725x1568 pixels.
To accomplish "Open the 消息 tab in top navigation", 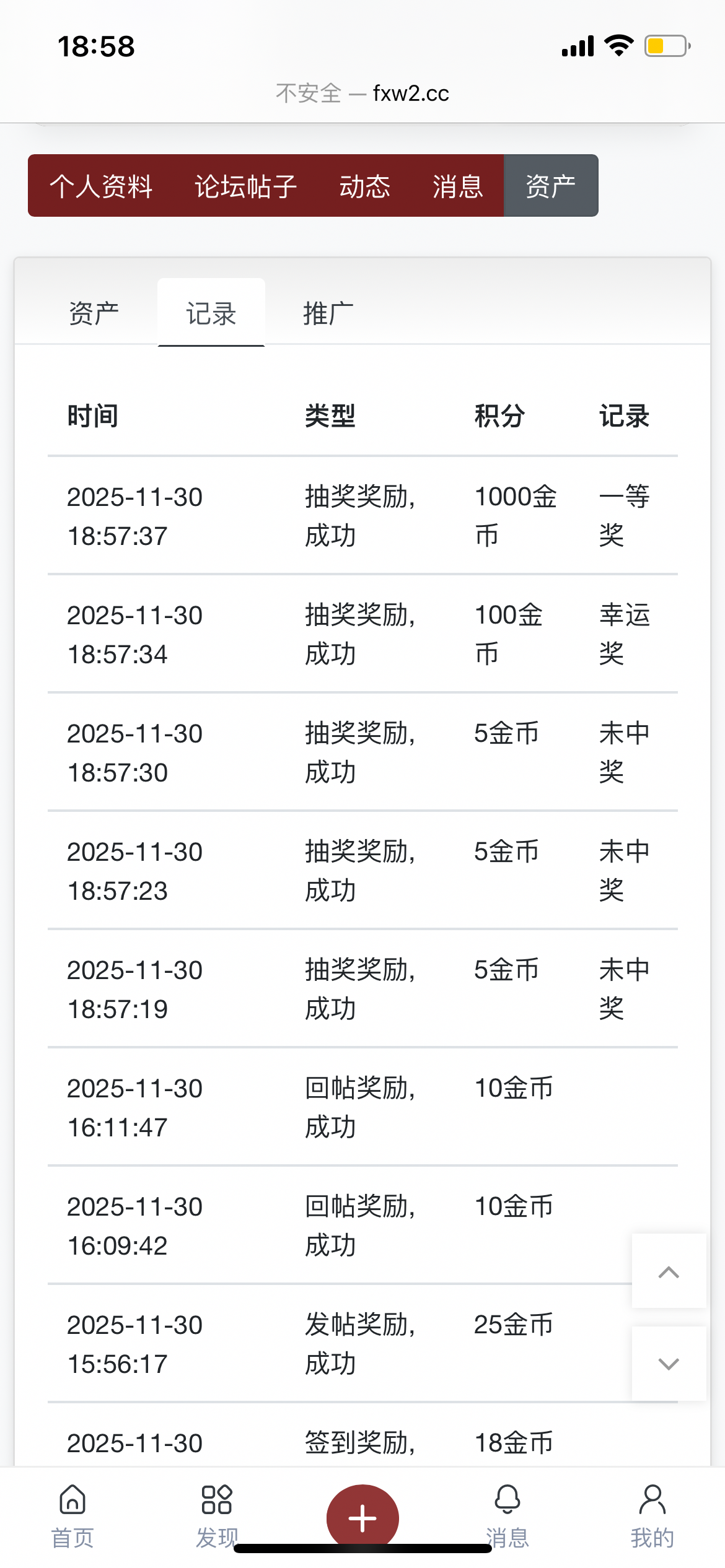I will (458, 186).
